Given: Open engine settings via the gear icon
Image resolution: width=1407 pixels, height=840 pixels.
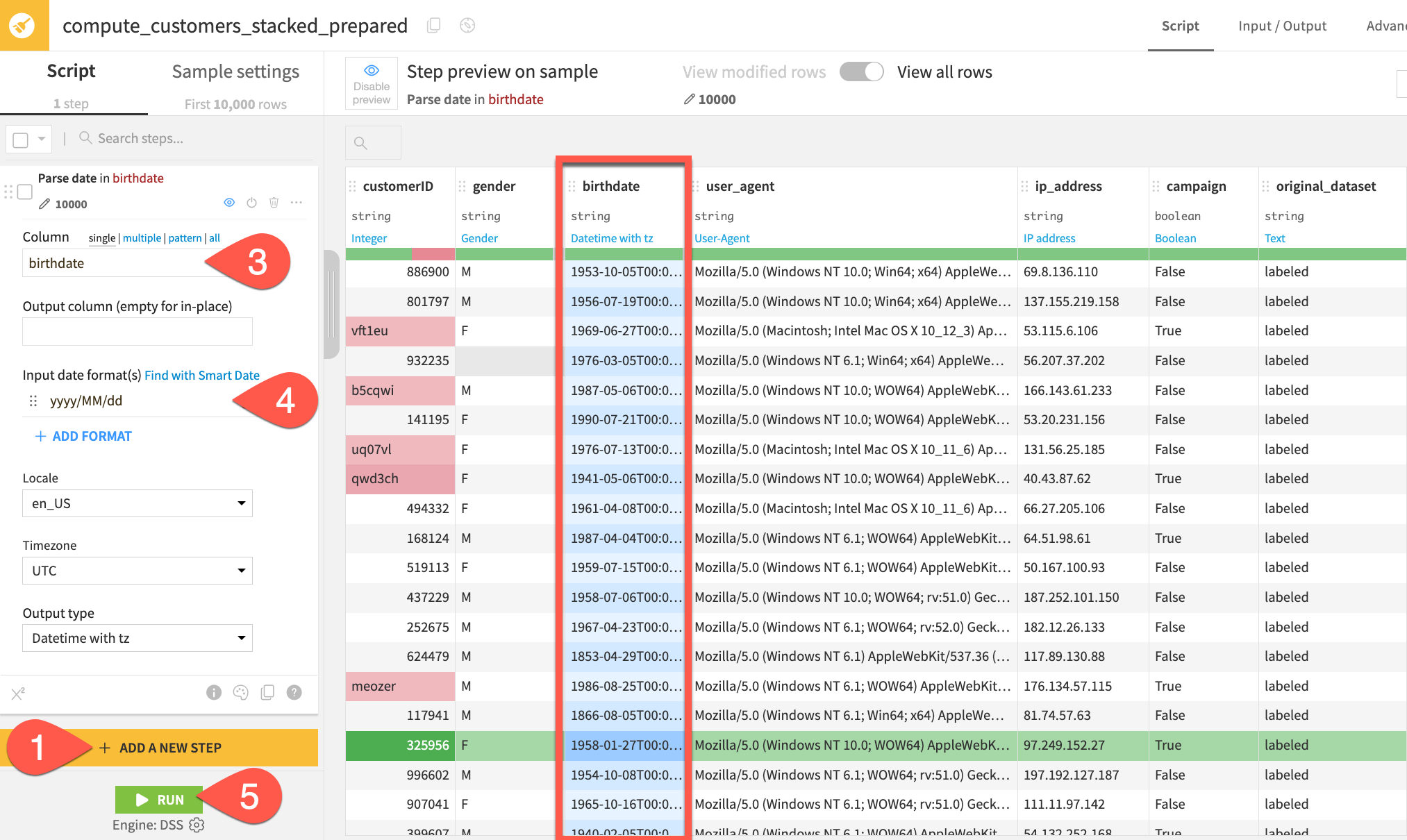Looking at the screenshot, I should coord(197,825).
